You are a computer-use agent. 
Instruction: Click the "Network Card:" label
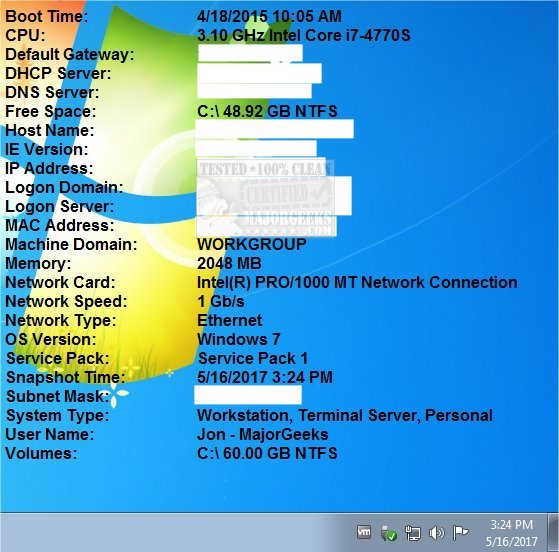click(x=60, y=282)
